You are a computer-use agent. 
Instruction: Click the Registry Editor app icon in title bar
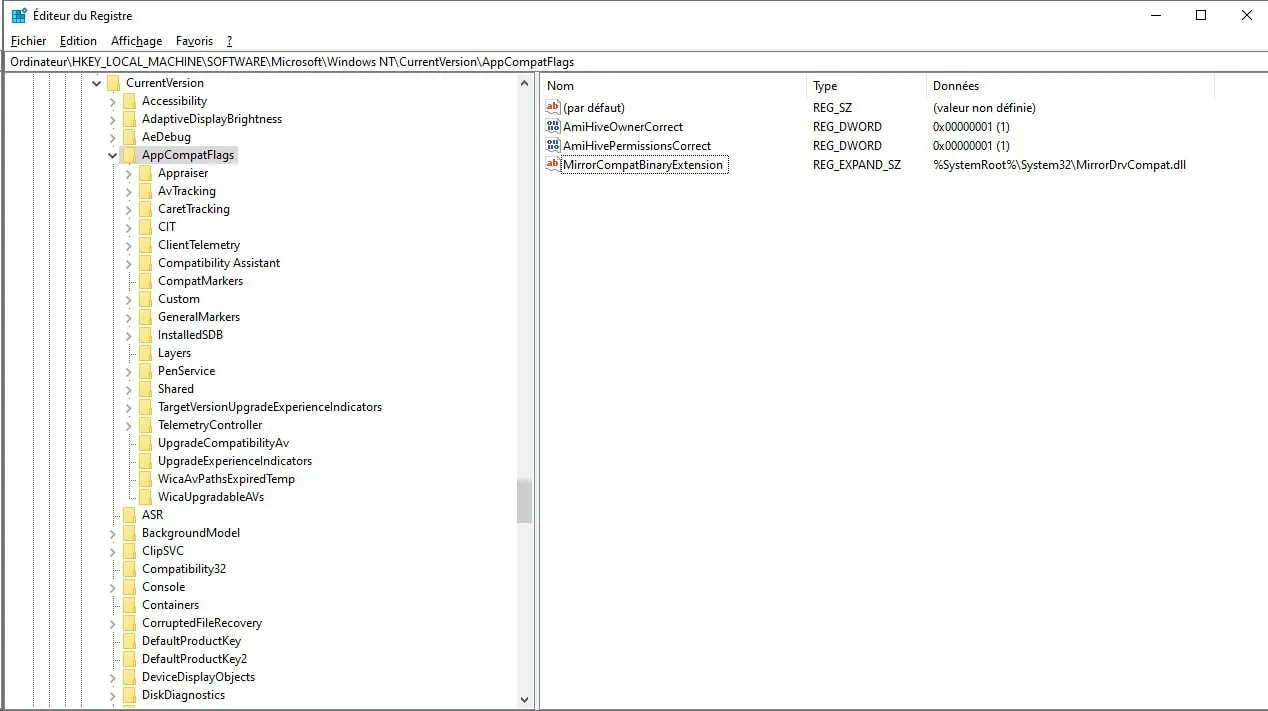coord(19,16)
